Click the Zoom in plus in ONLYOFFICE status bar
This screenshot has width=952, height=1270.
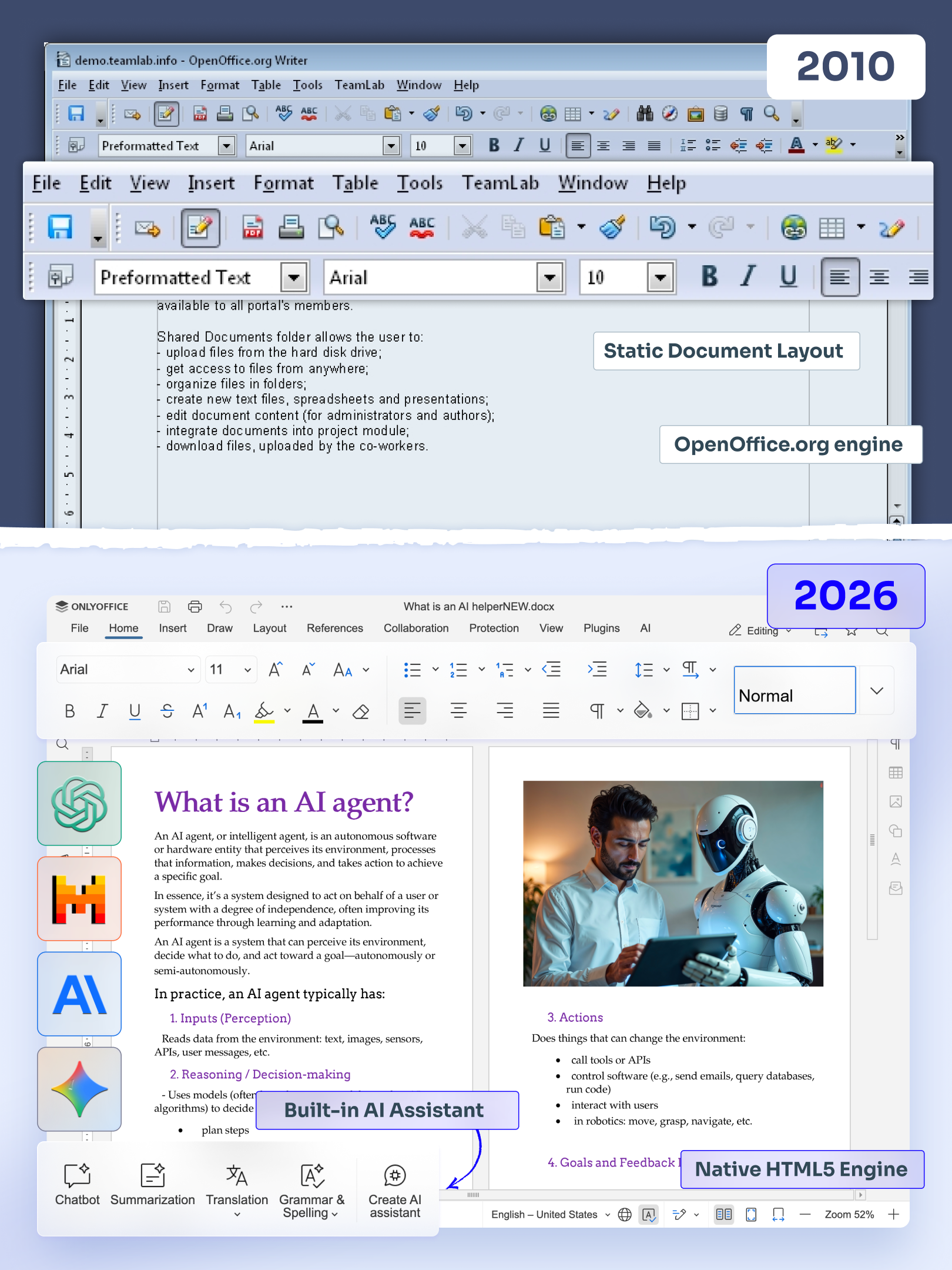(x=894, y=1215)
